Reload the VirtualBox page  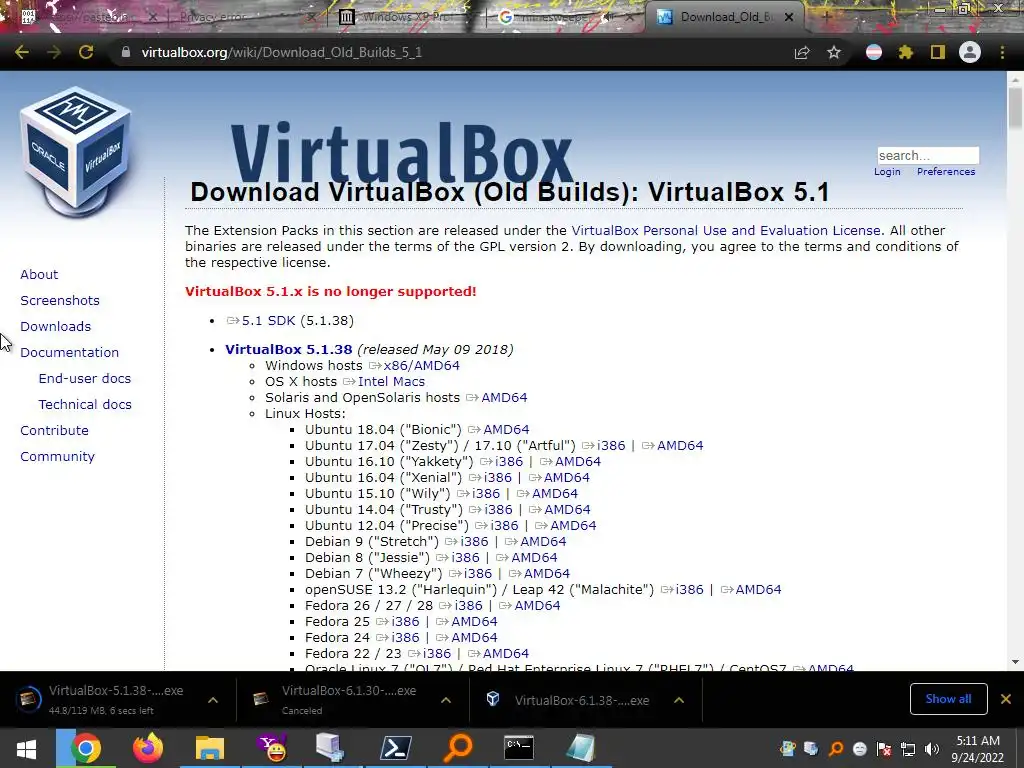(86, 52)
